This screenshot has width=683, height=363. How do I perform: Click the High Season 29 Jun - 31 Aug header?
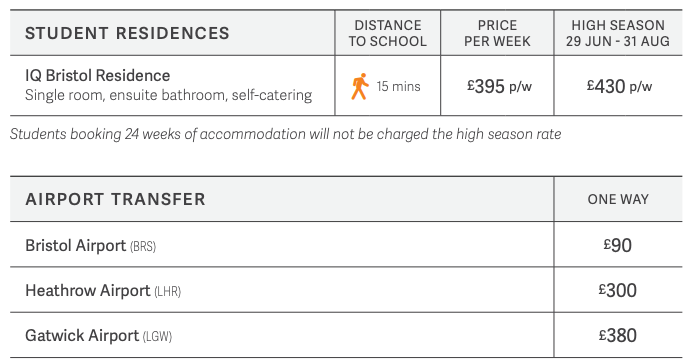tap(618, 33)
